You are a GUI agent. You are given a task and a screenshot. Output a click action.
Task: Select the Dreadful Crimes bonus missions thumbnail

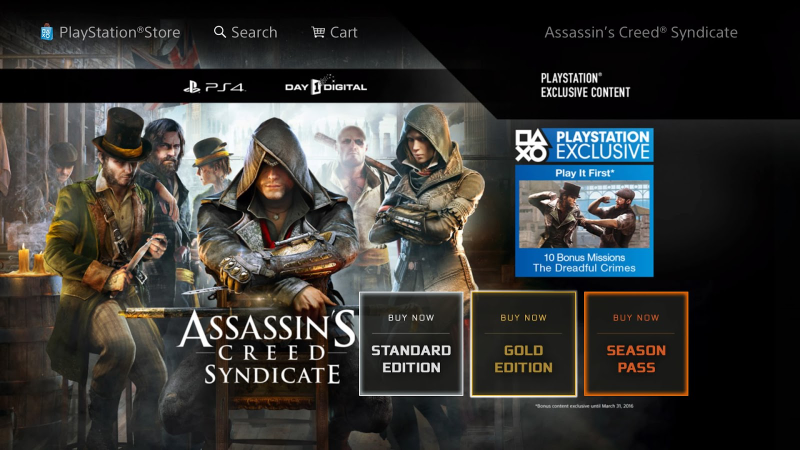tap(584, 214)
